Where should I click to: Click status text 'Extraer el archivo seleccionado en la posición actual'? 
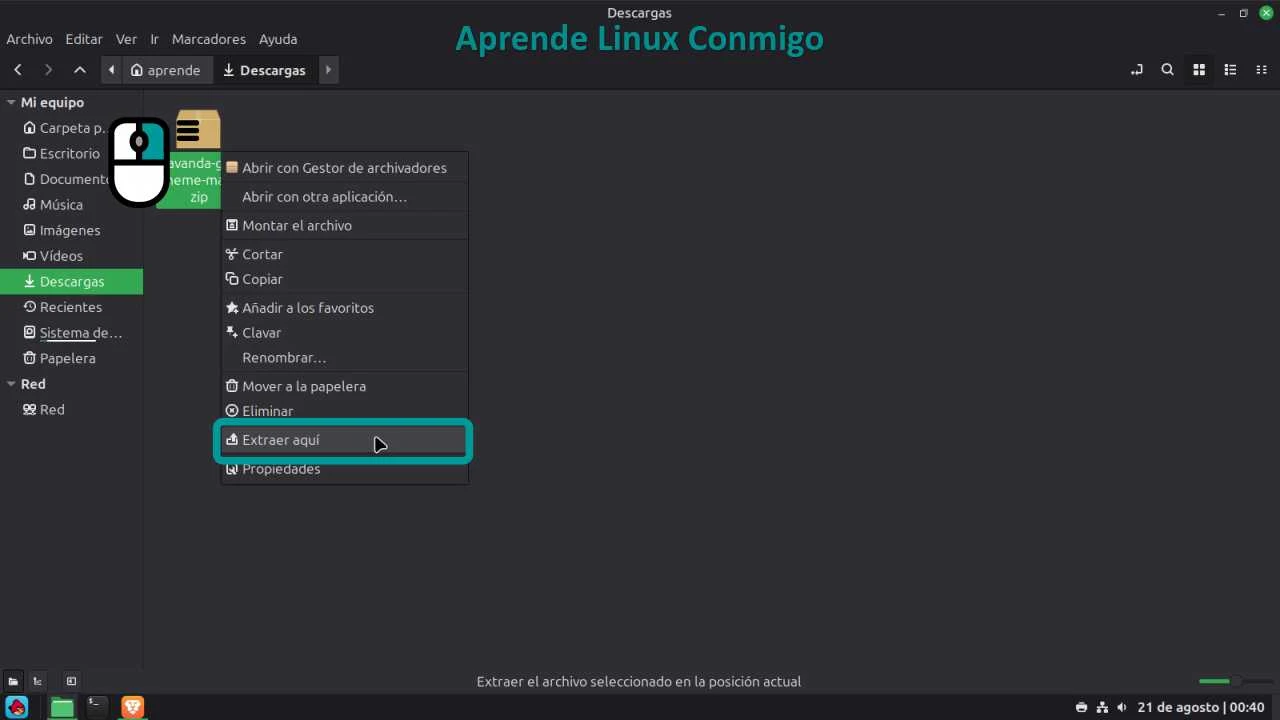639,682
